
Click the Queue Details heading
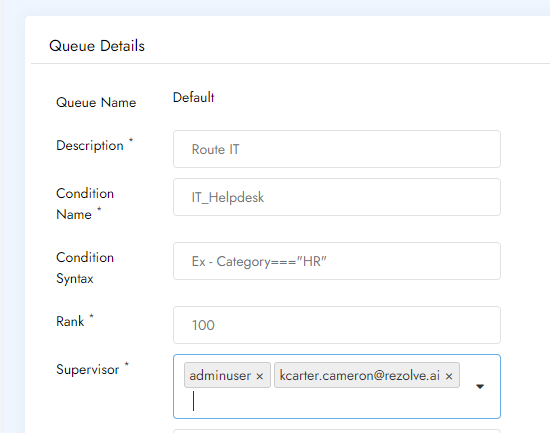pos(97,46)
